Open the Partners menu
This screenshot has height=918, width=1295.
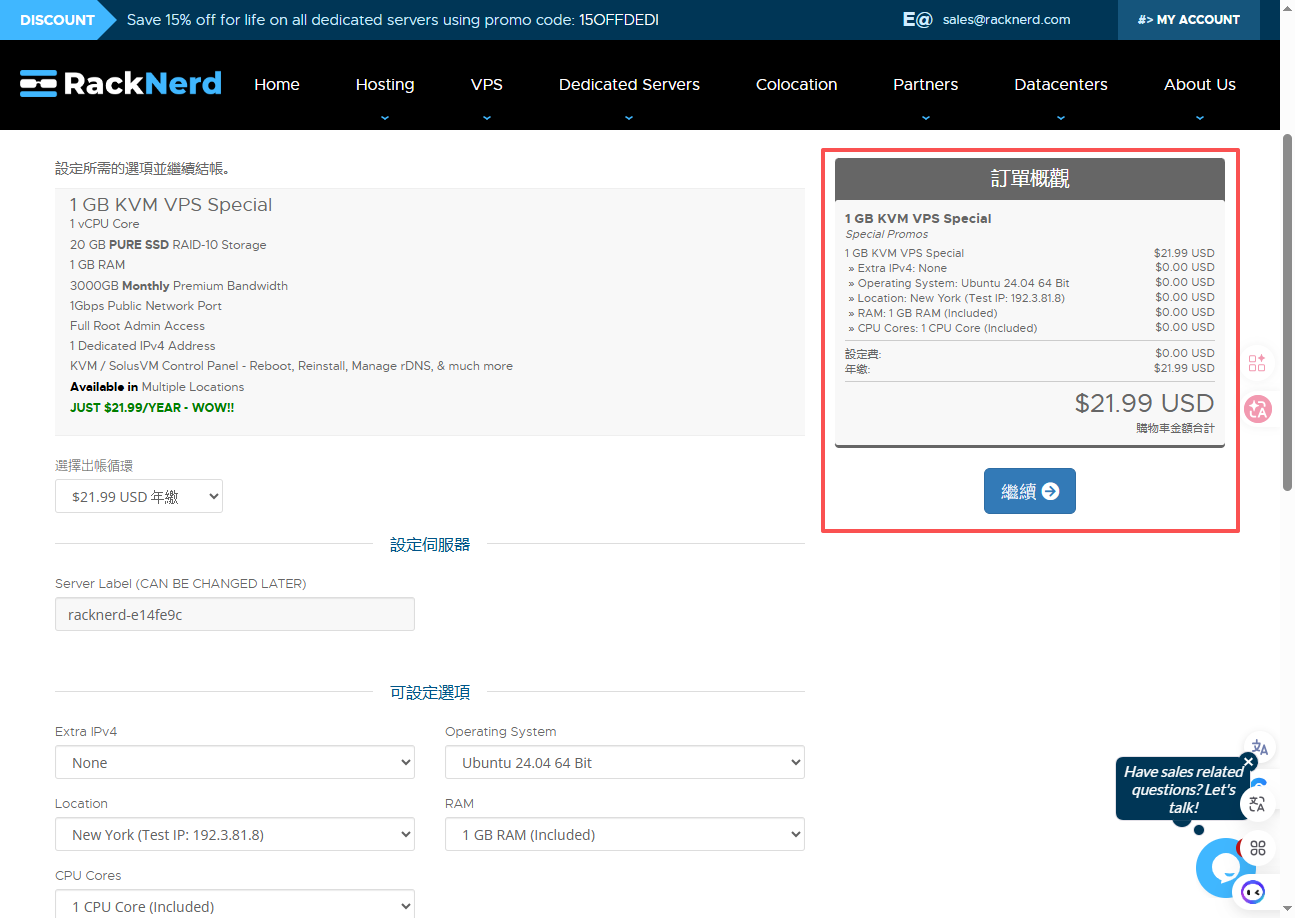926,84
